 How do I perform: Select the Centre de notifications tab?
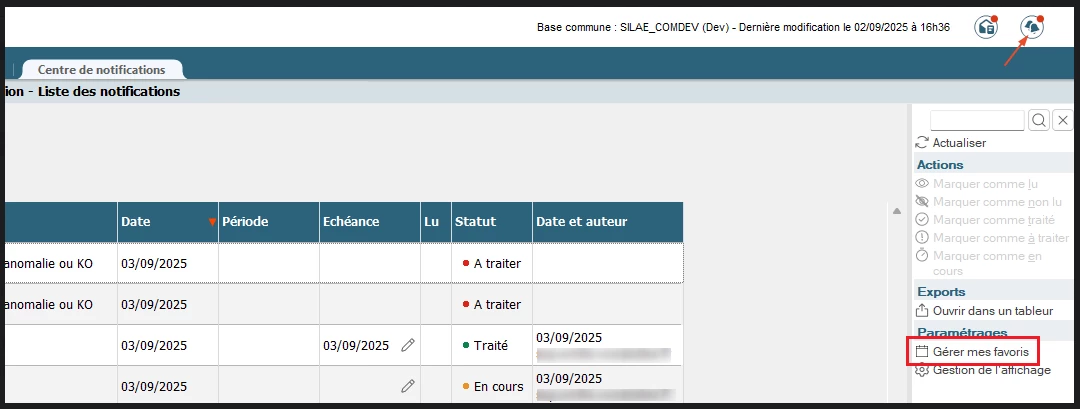101,70
